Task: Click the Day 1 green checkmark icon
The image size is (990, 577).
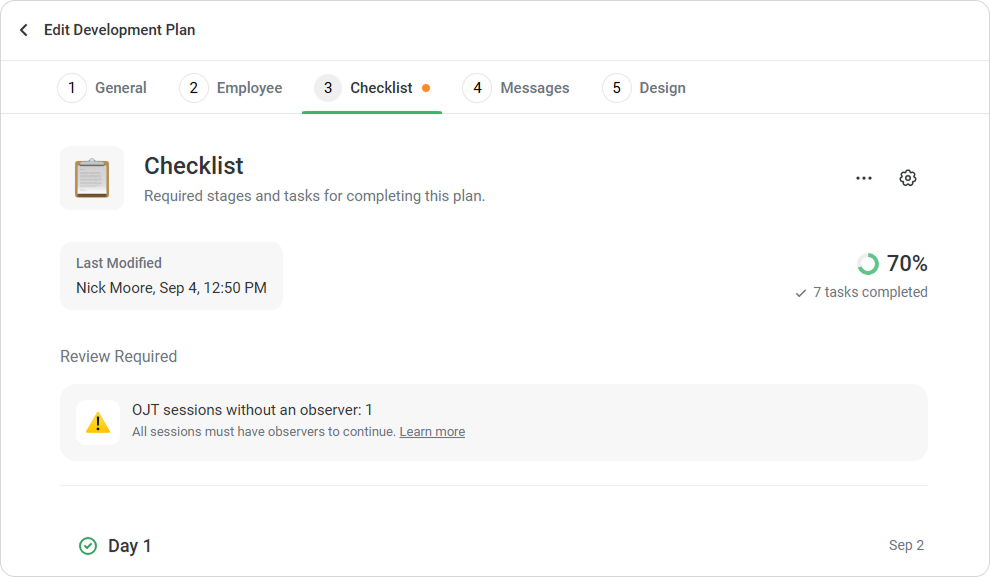Action: pyautogui.click(x=88, y=546)
